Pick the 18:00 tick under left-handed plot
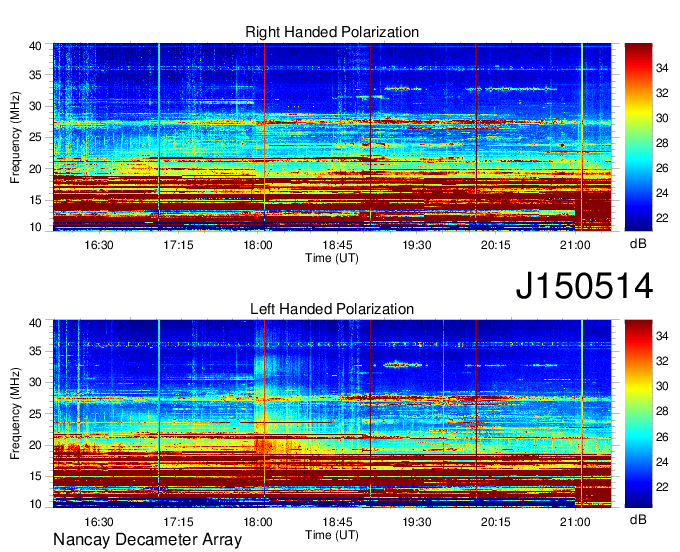The width and height of the screenshot is (680, 552). pyautogui.click(x=258, y=522)
